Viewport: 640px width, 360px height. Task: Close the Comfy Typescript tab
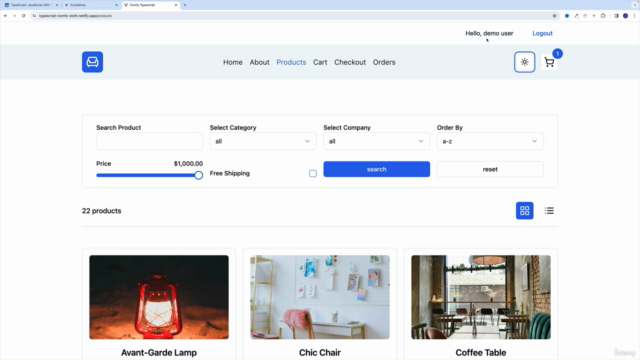tap(176, 5)
